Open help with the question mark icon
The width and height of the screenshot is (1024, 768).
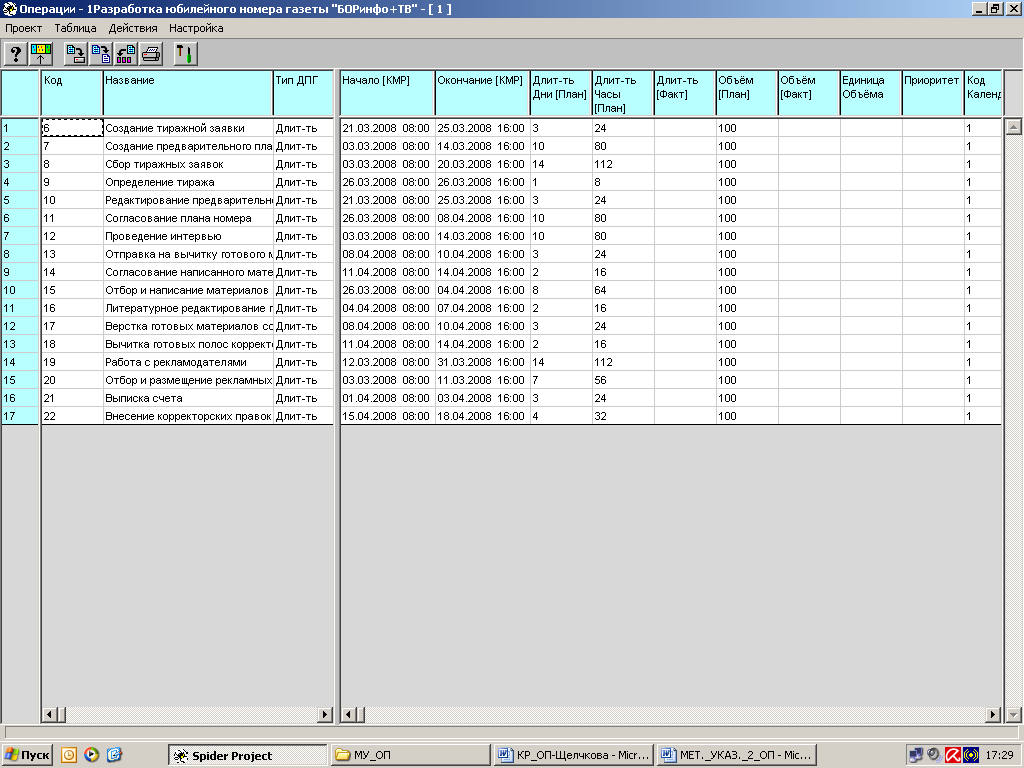pyautogui.click(x=16, y=54)
